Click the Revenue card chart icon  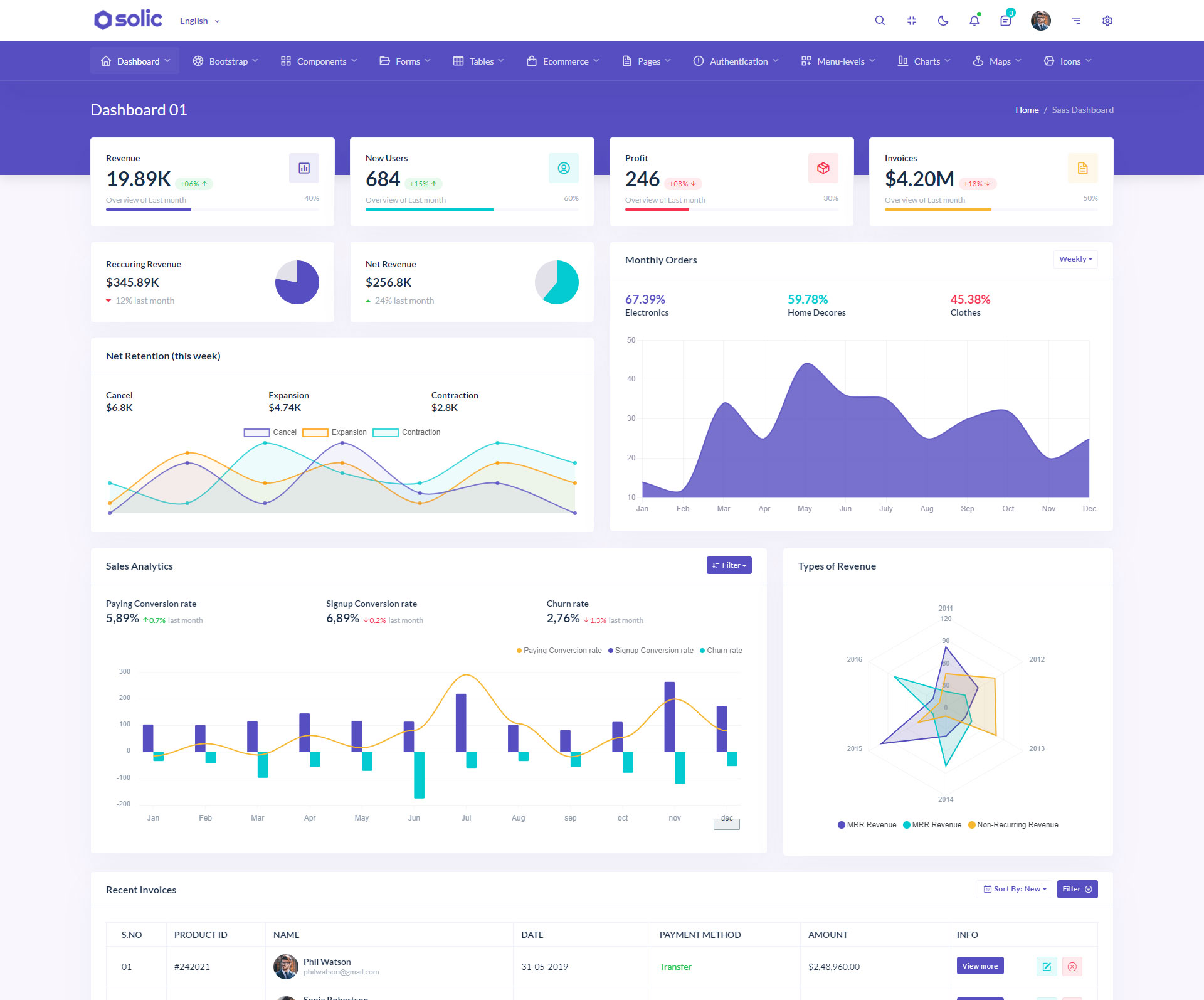pyautogui.click(x=304, y=168)
